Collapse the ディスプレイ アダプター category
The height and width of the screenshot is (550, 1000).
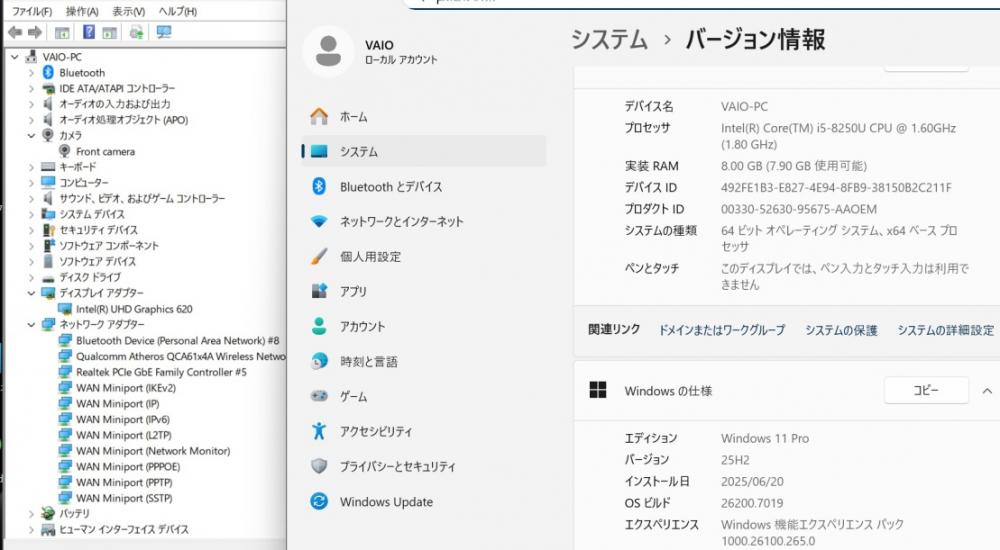tap(31, 293)
